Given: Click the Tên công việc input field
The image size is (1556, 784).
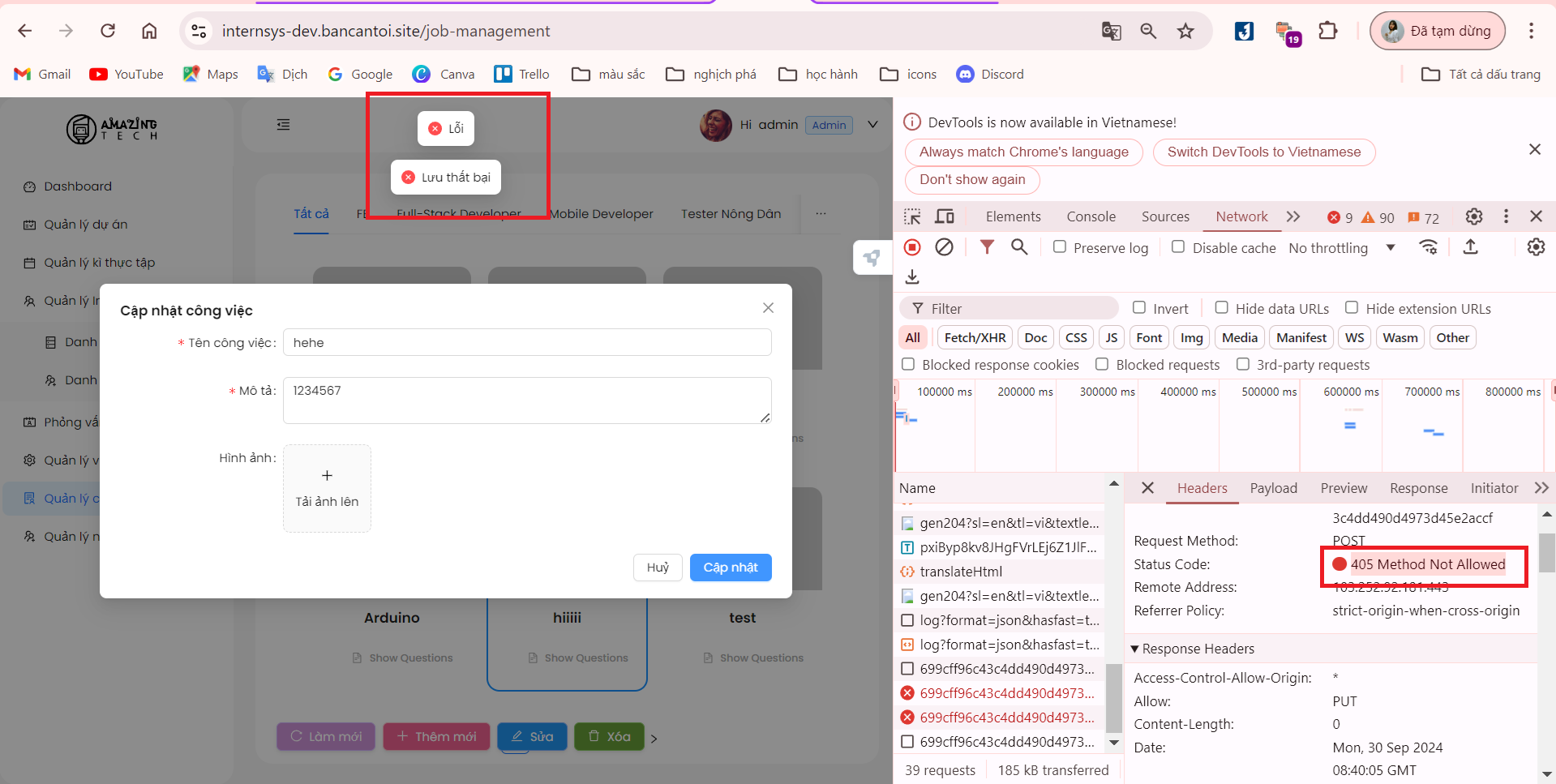Looking at the screenshot, I should [x=526, y=342].
